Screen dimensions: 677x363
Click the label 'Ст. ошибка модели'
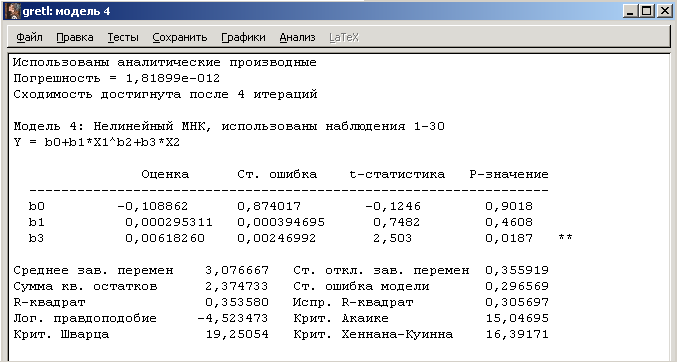361,287
